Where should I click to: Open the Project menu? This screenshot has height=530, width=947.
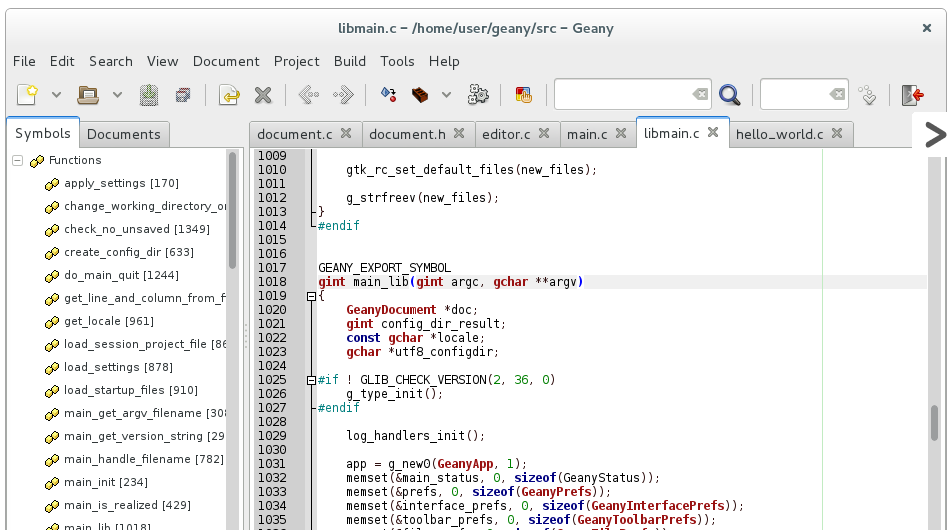point(297,62)
